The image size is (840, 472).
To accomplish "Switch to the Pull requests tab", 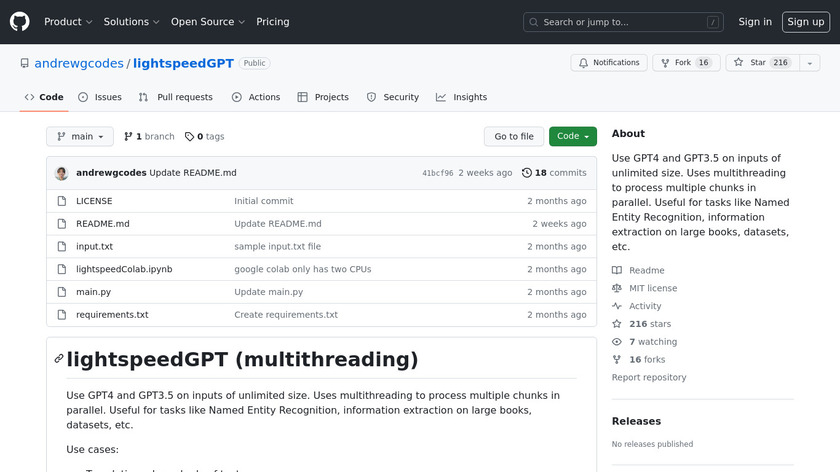I will (x=176, y=97).
